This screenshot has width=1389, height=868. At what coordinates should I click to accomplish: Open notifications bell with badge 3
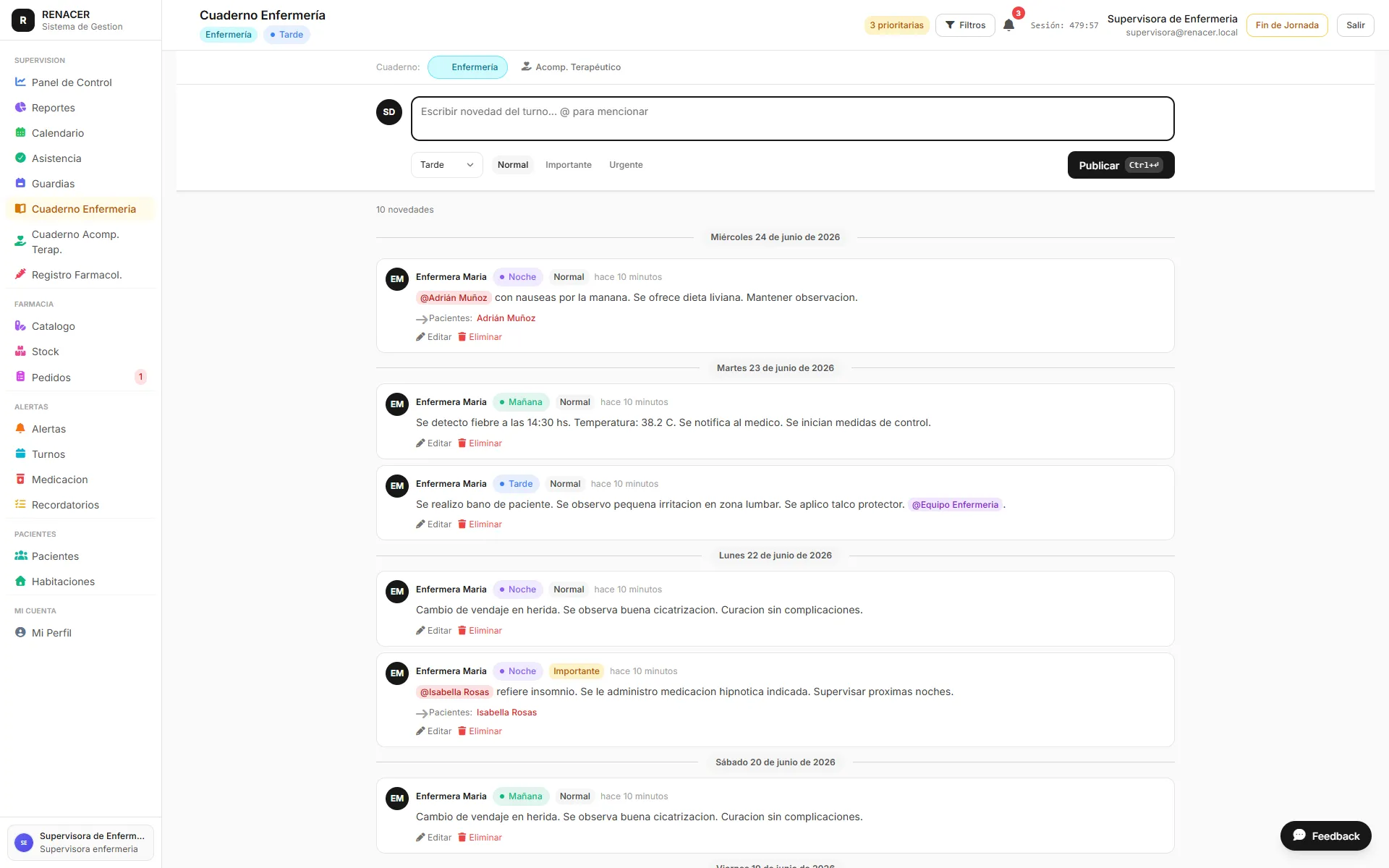1009,25
